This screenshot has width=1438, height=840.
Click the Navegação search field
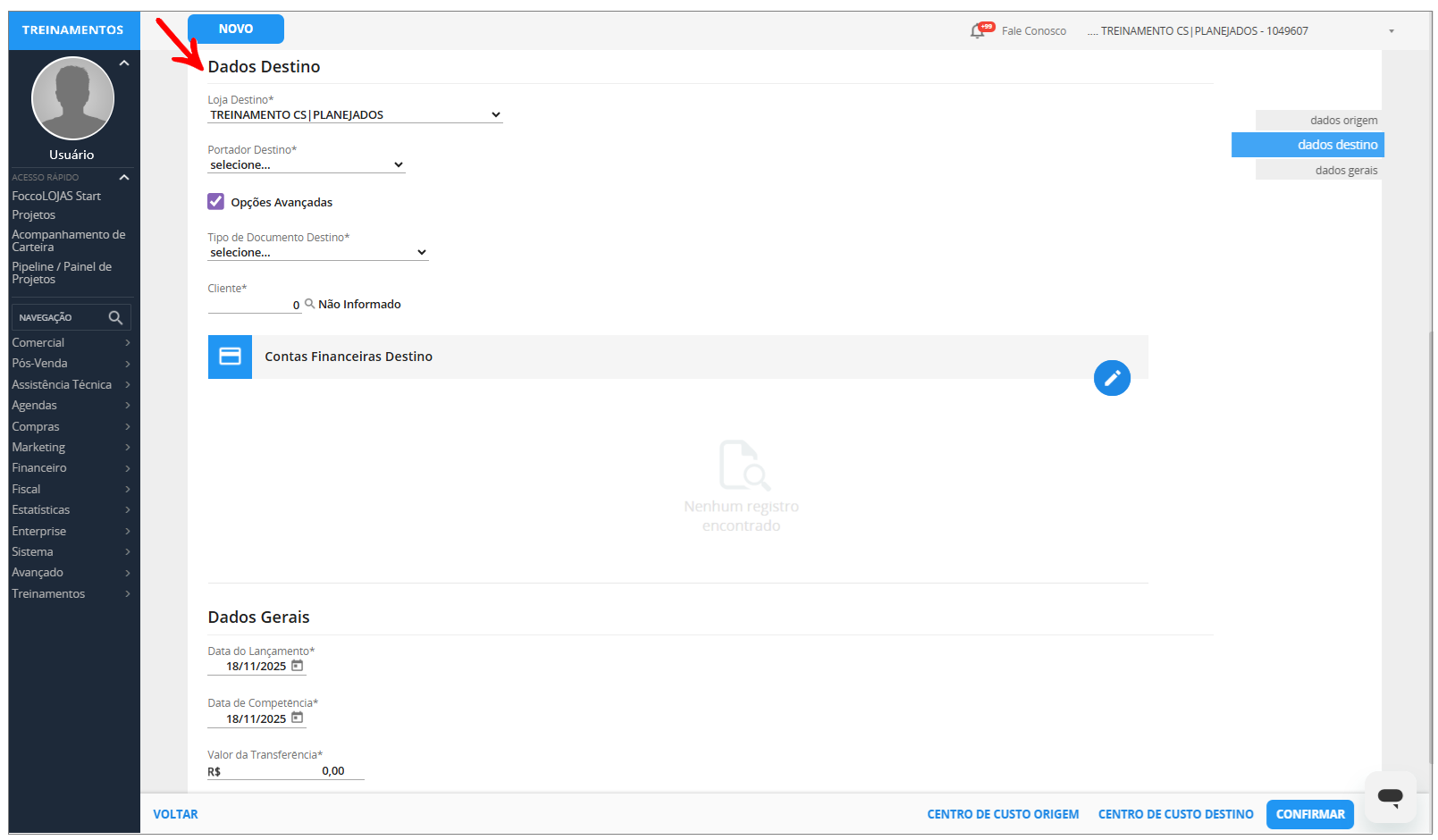[x=71, y=317]
